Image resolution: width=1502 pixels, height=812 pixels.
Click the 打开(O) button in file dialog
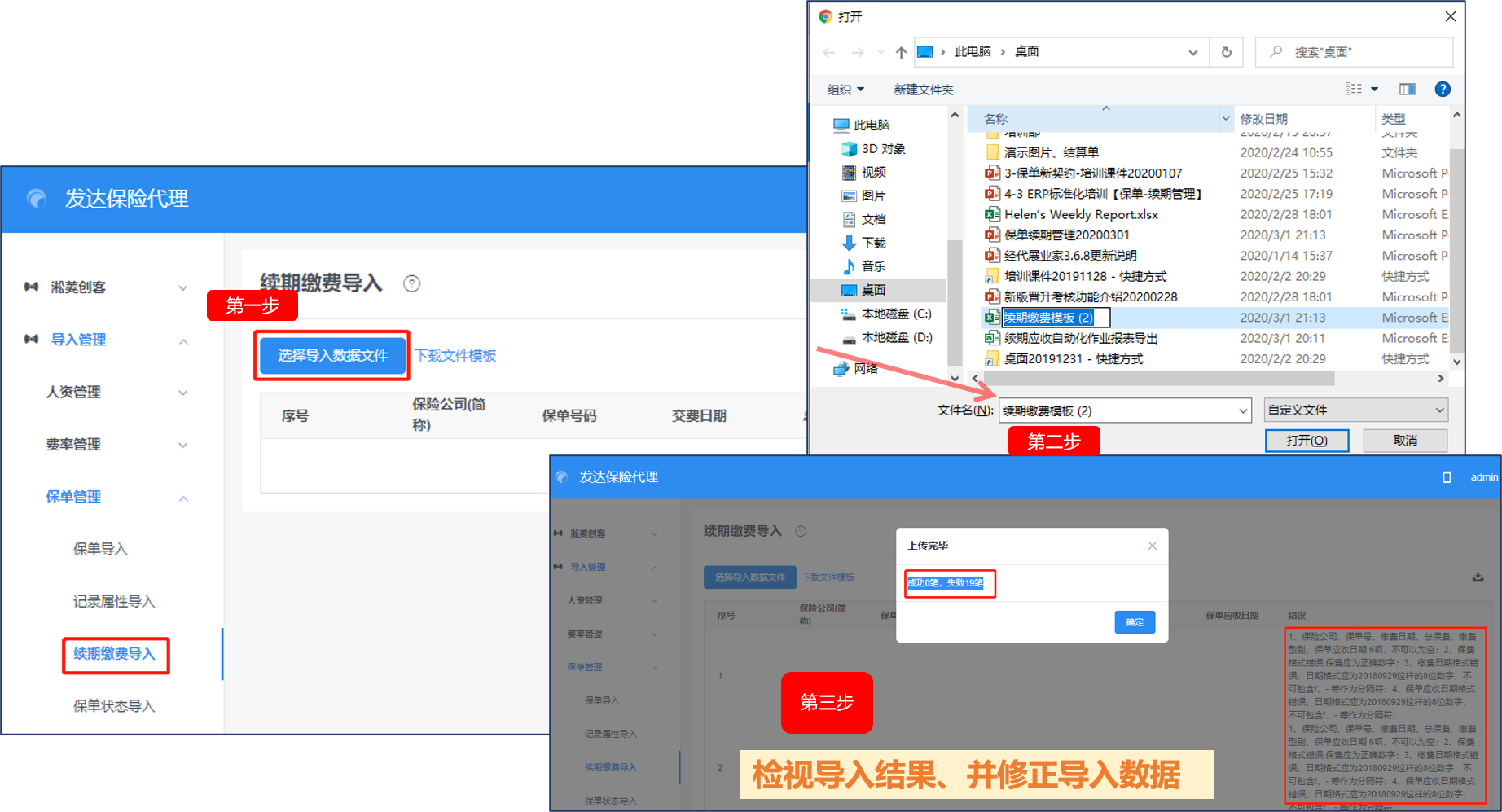[1307, 441]
